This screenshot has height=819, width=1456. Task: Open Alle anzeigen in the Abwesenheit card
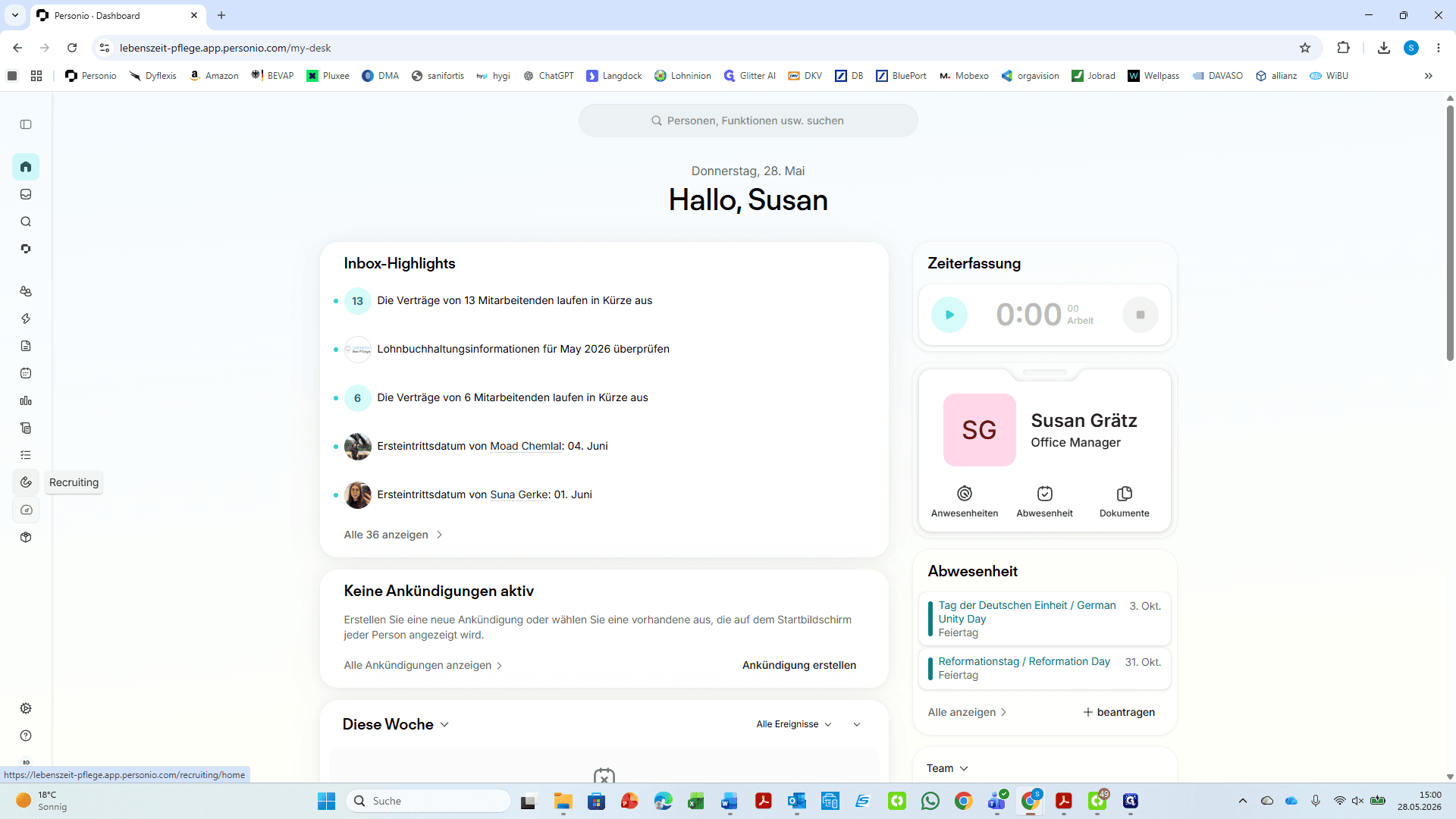(x=967, y=712)
